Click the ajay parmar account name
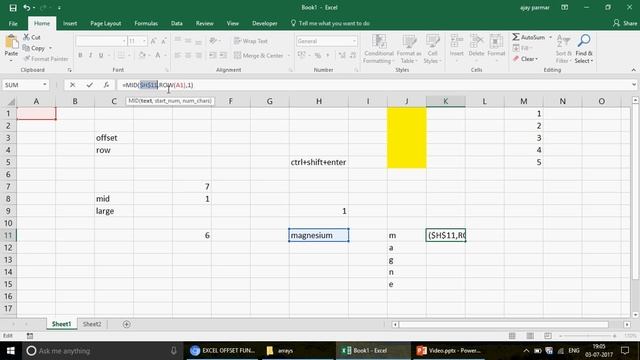This screenshot has width=640, height=360. pos(535,7)
